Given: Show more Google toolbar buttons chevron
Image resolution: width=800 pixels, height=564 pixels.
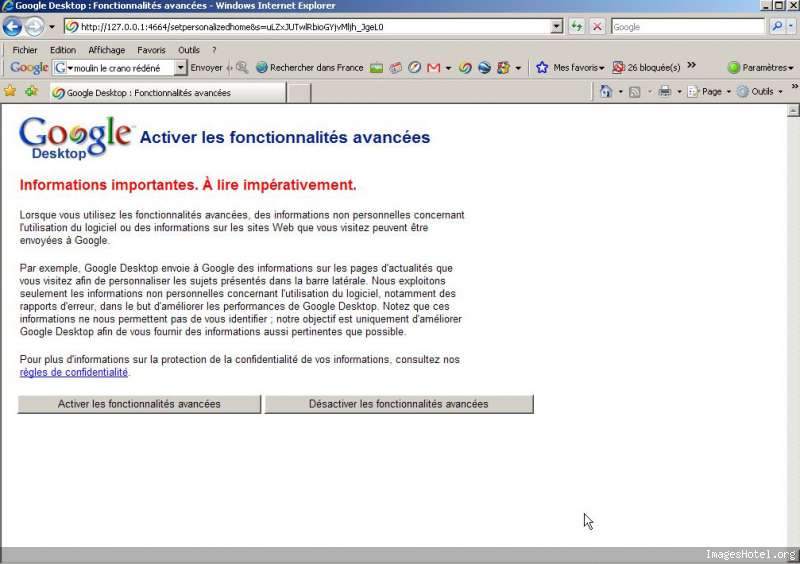Looking at the screenshot, I should pyautogui.click(x=691, y=65).
